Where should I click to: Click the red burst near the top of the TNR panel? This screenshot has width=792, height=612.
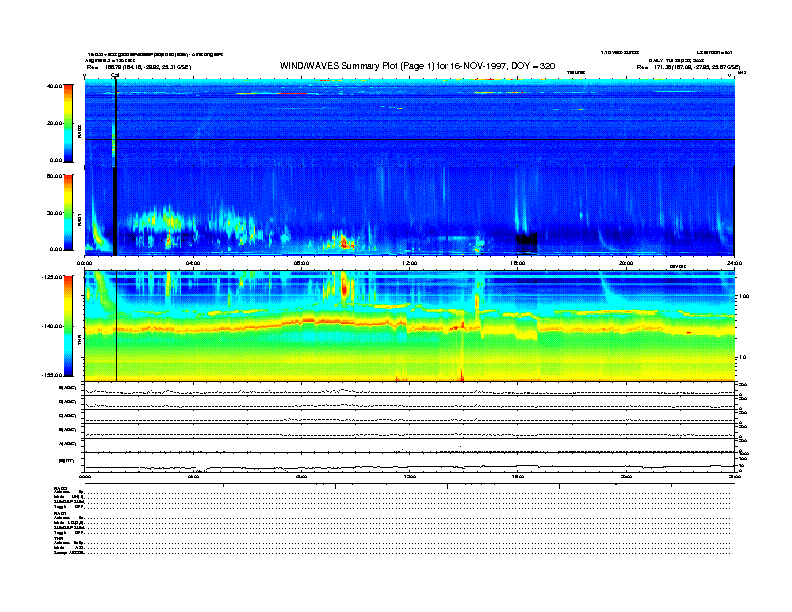[x=345, y=289]
